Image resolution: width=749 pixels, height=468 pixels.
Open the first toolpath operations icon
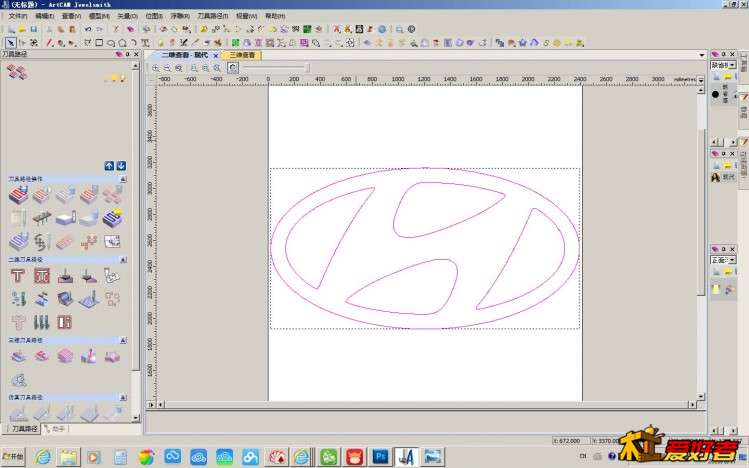pos(18,195)
